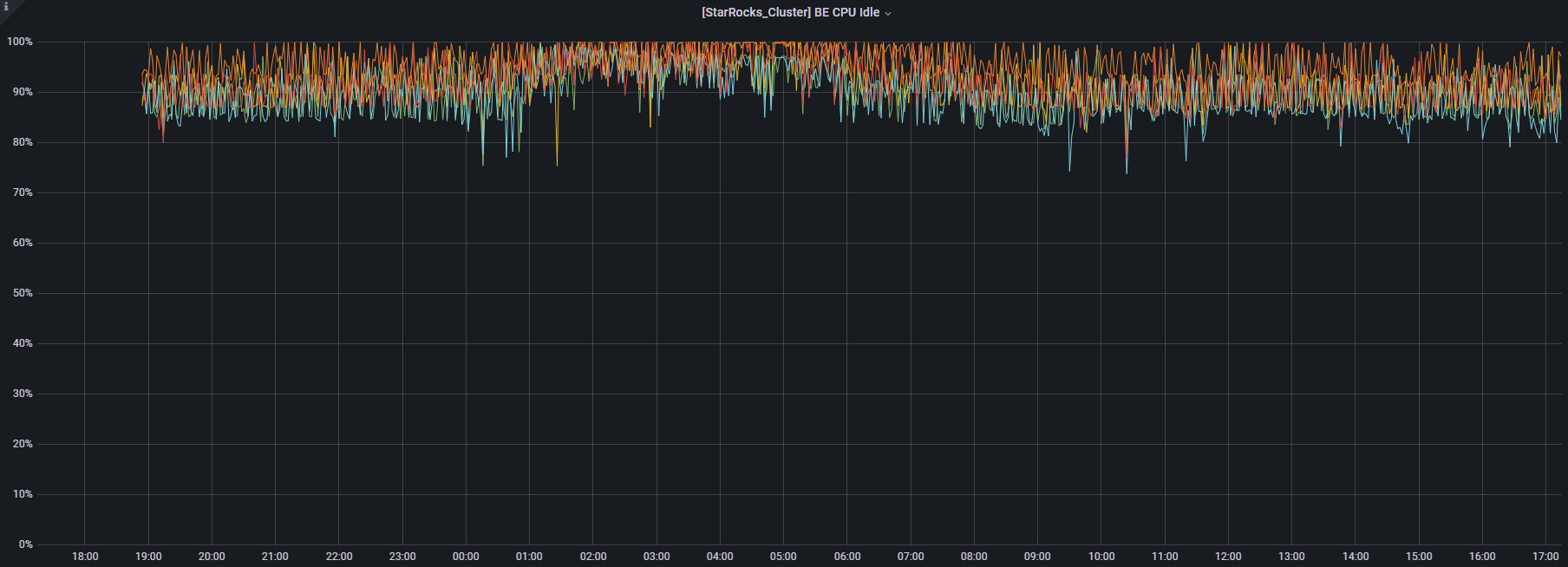
Task: Click the 21:00 time axis label
Action: [x=275, y=557]
